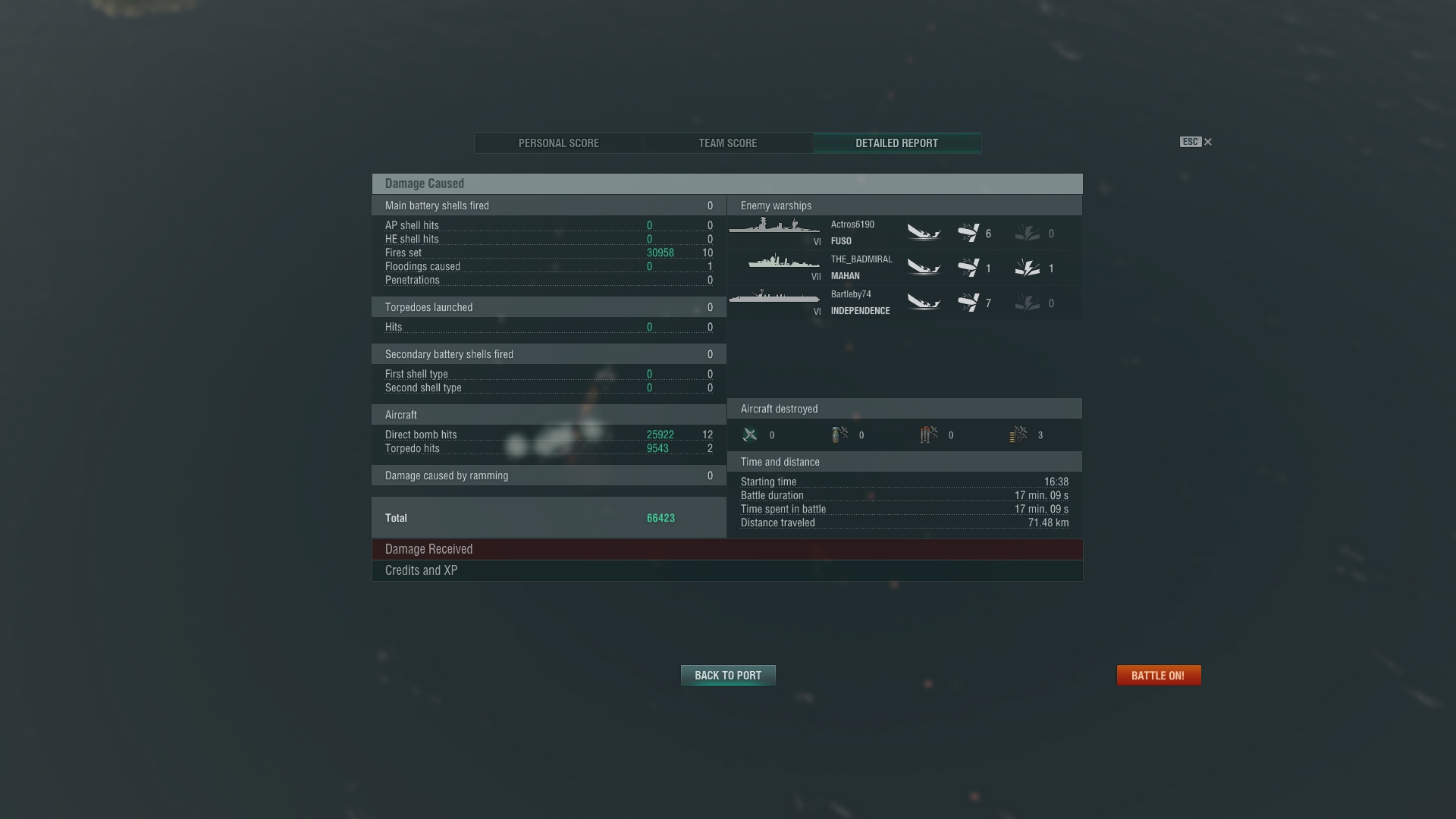This screenshot has height=819, width=1456.
Task: Collapse the Damage Caused section header
Action: (x=727, y=184)
